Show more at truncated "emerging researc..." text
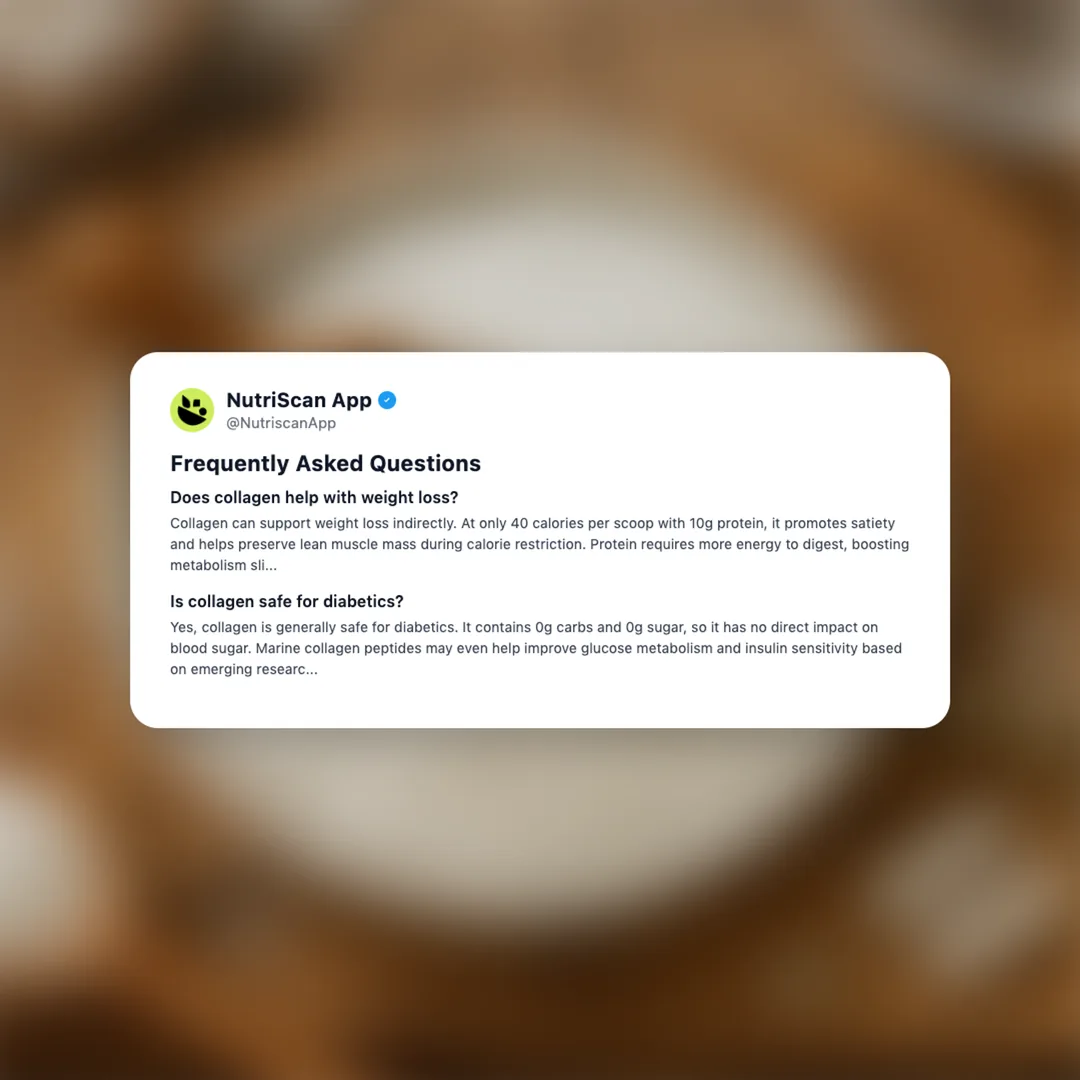Screen dimensions: 1080x1080 pos(254,669)
